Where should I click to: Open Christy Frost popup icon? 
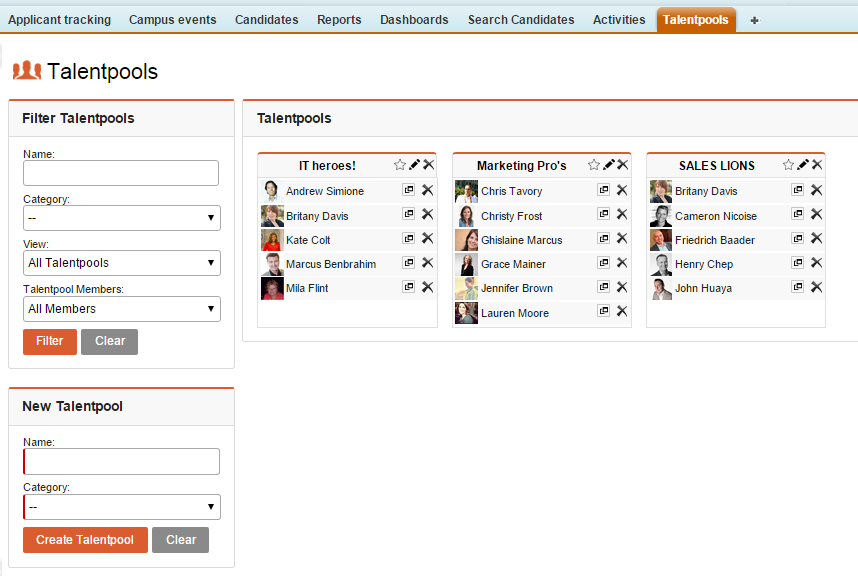click(x=604, y=214)
